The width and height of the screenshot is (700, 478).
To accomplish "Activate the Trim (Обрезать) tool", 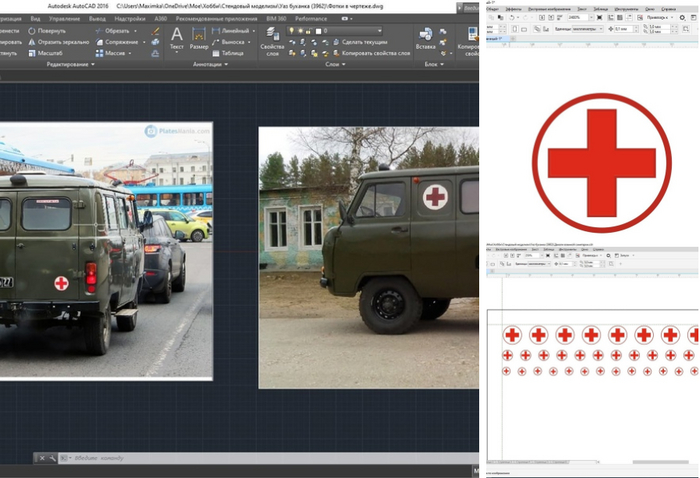I will pos(112,31).
